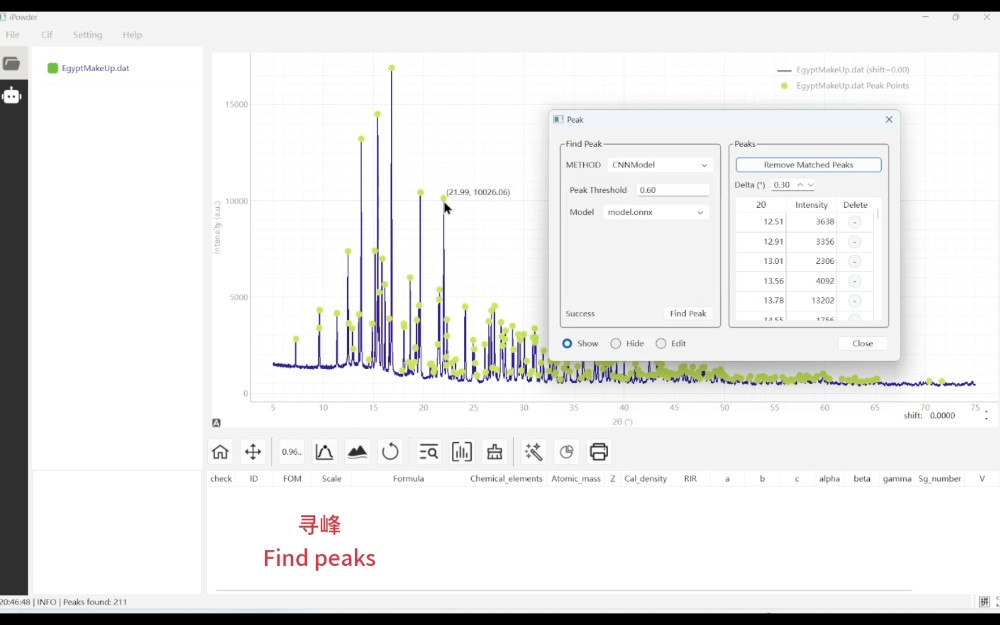The height and width of the screenshot is (625, 1000).
Task: Select the Show radio button
Action: [567, 343]
